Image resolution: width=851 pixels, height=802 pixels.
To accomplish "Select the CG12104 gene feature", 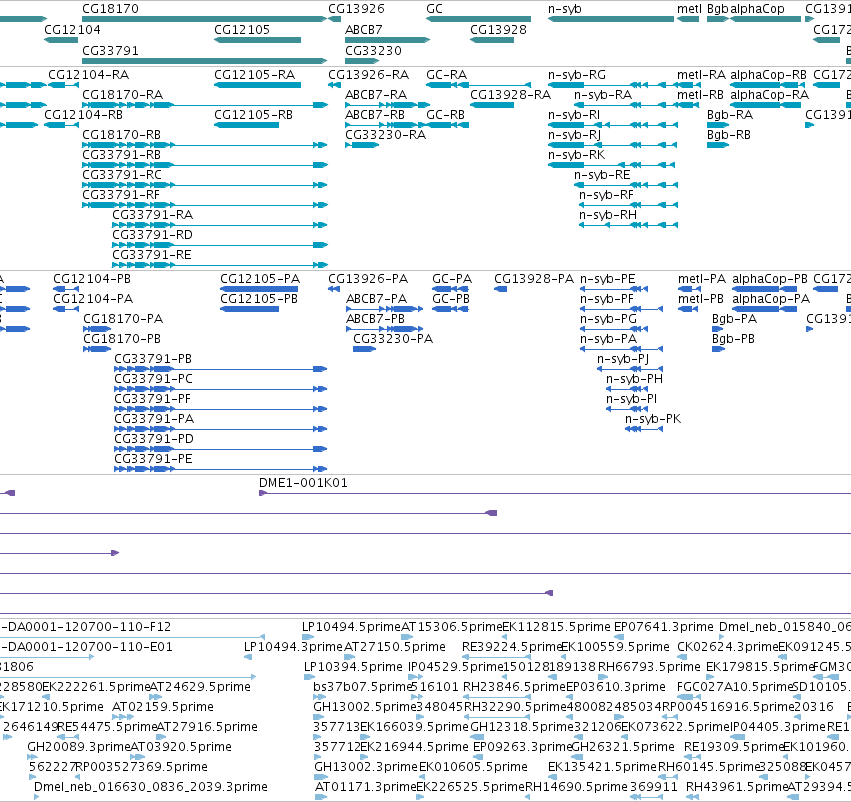I will pyautogui.click(x=61, y=40).
